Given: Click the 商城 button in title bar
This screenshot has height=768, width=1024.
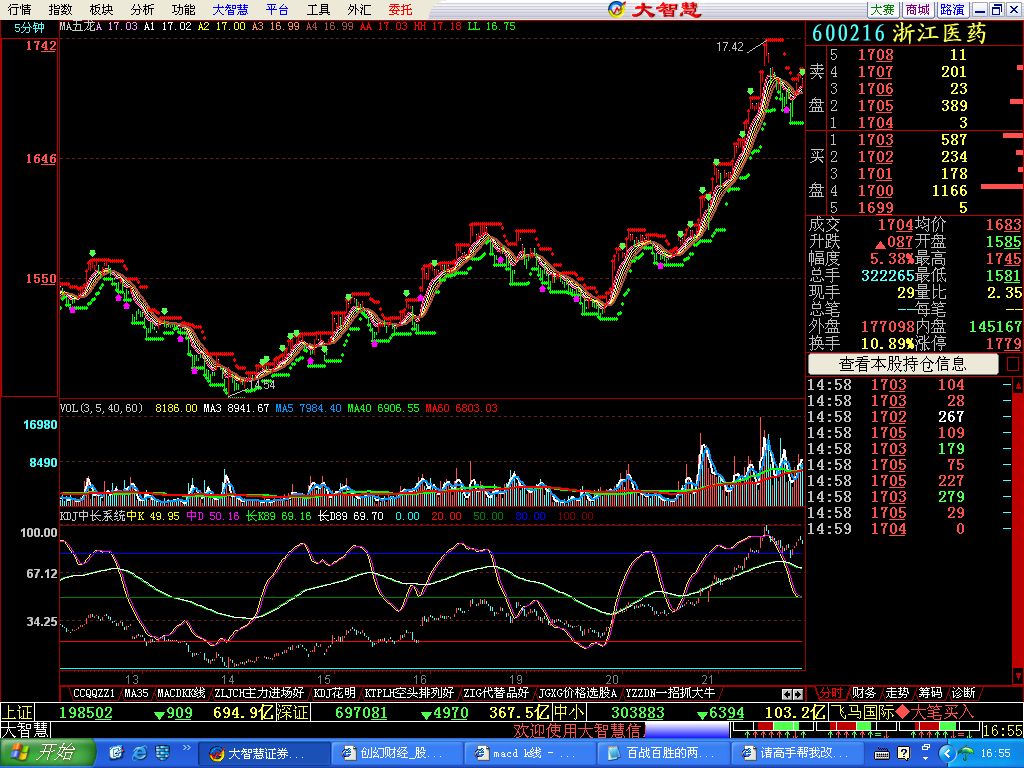Looking at the screenshot, I should tap(918, 9).
